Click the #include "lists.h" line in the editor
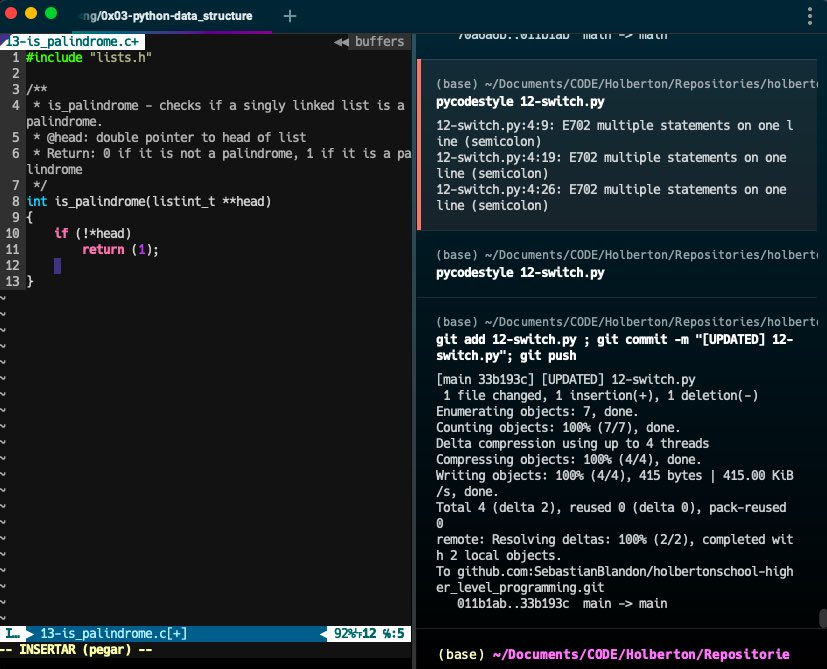 90,57
